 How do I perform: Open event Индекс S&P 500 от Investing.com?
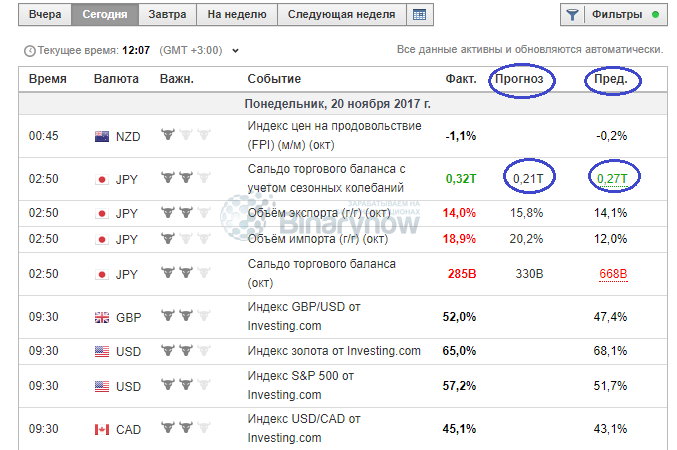[x=301, y=385]
